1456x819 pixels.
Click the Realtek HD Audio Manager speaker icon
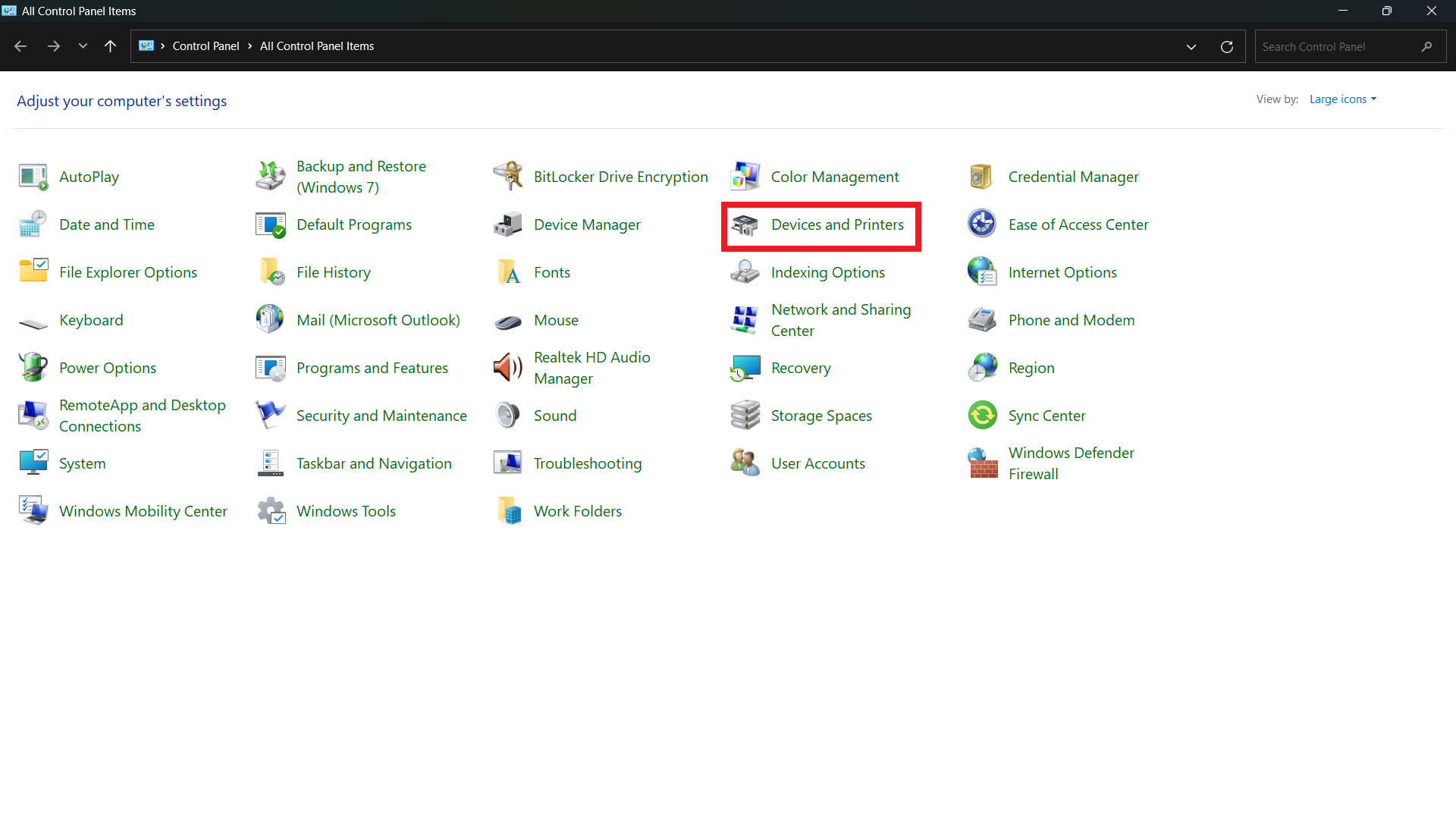[508, 368]
